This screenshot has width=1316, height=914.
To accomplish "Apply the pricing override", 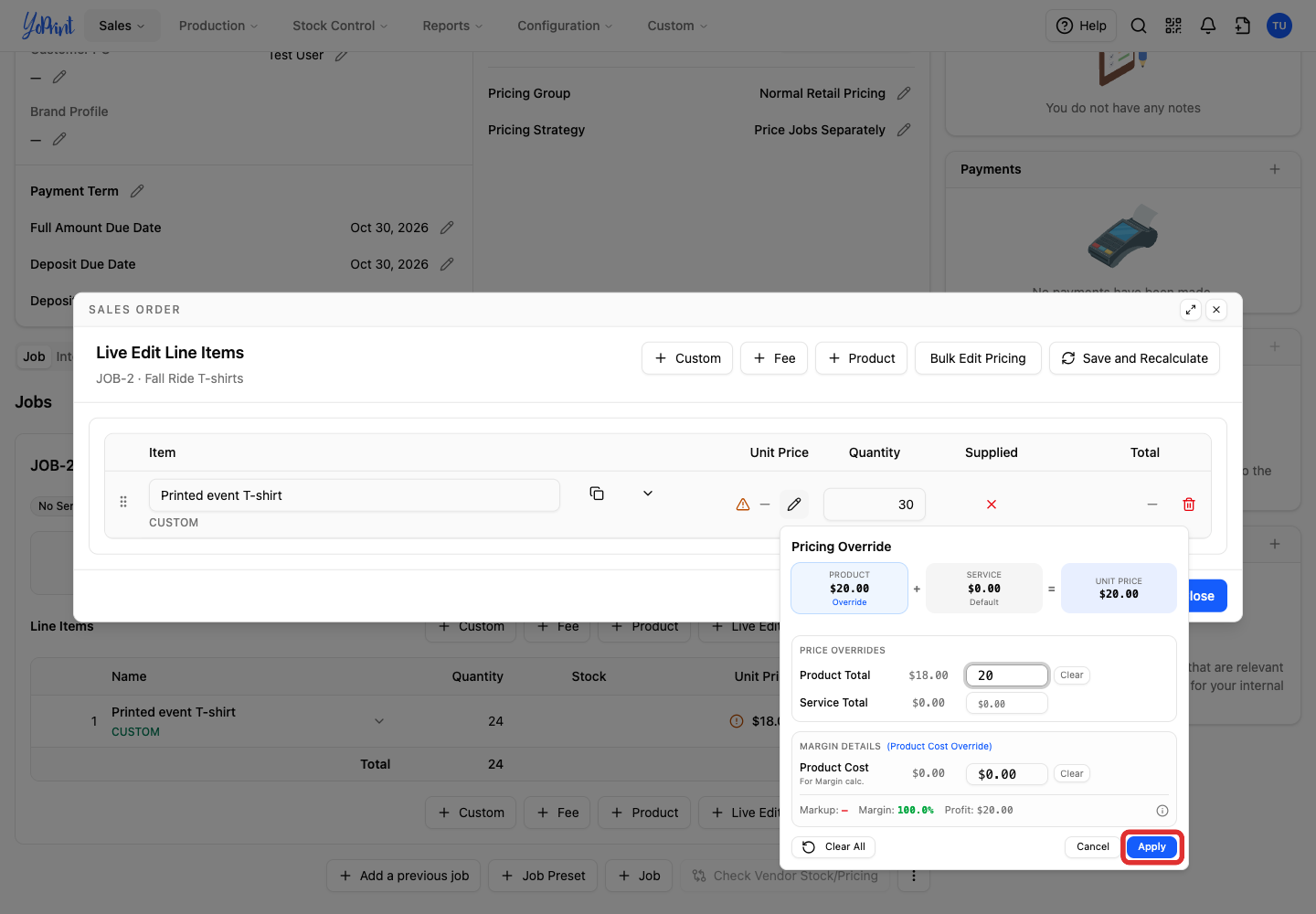I will 1151,847.
